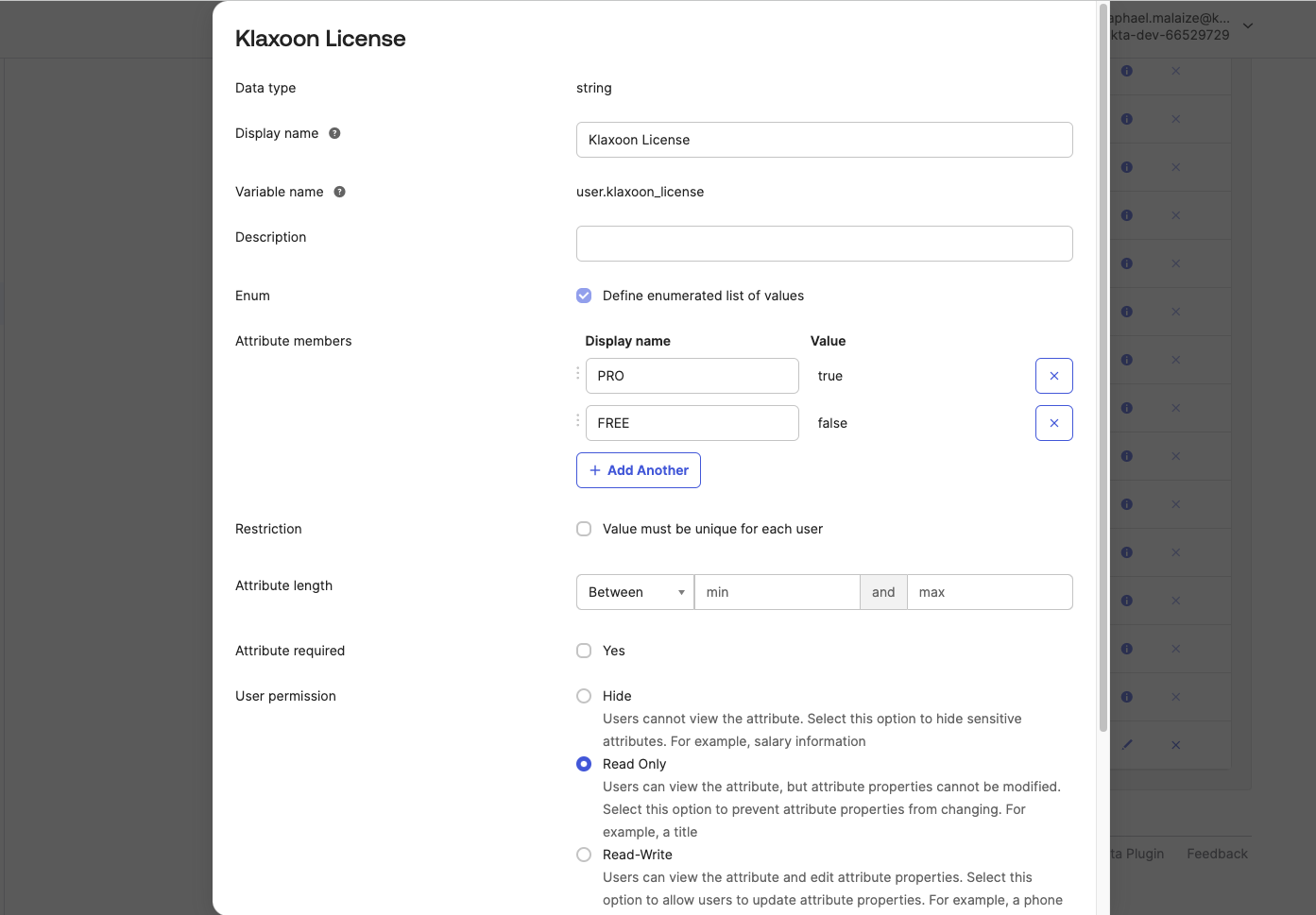1316x915 pixels.
Task: Click the min attribute length field
Action: pyautogui.click(x=777, y=592)
